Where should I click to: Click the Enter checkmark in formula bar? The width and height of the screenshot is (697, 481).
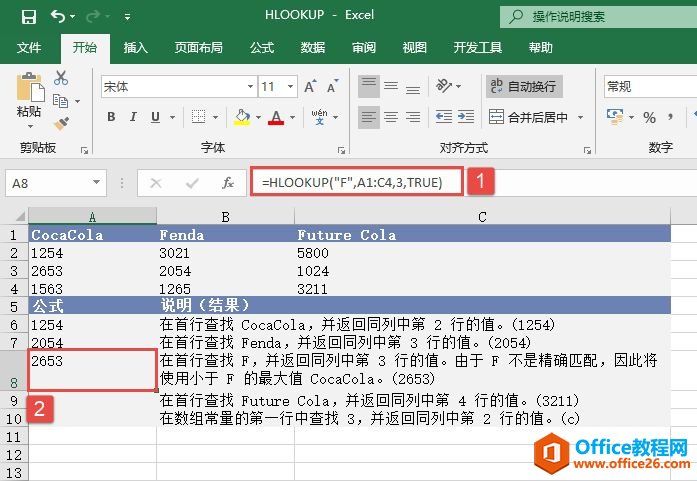click(192, 183)
